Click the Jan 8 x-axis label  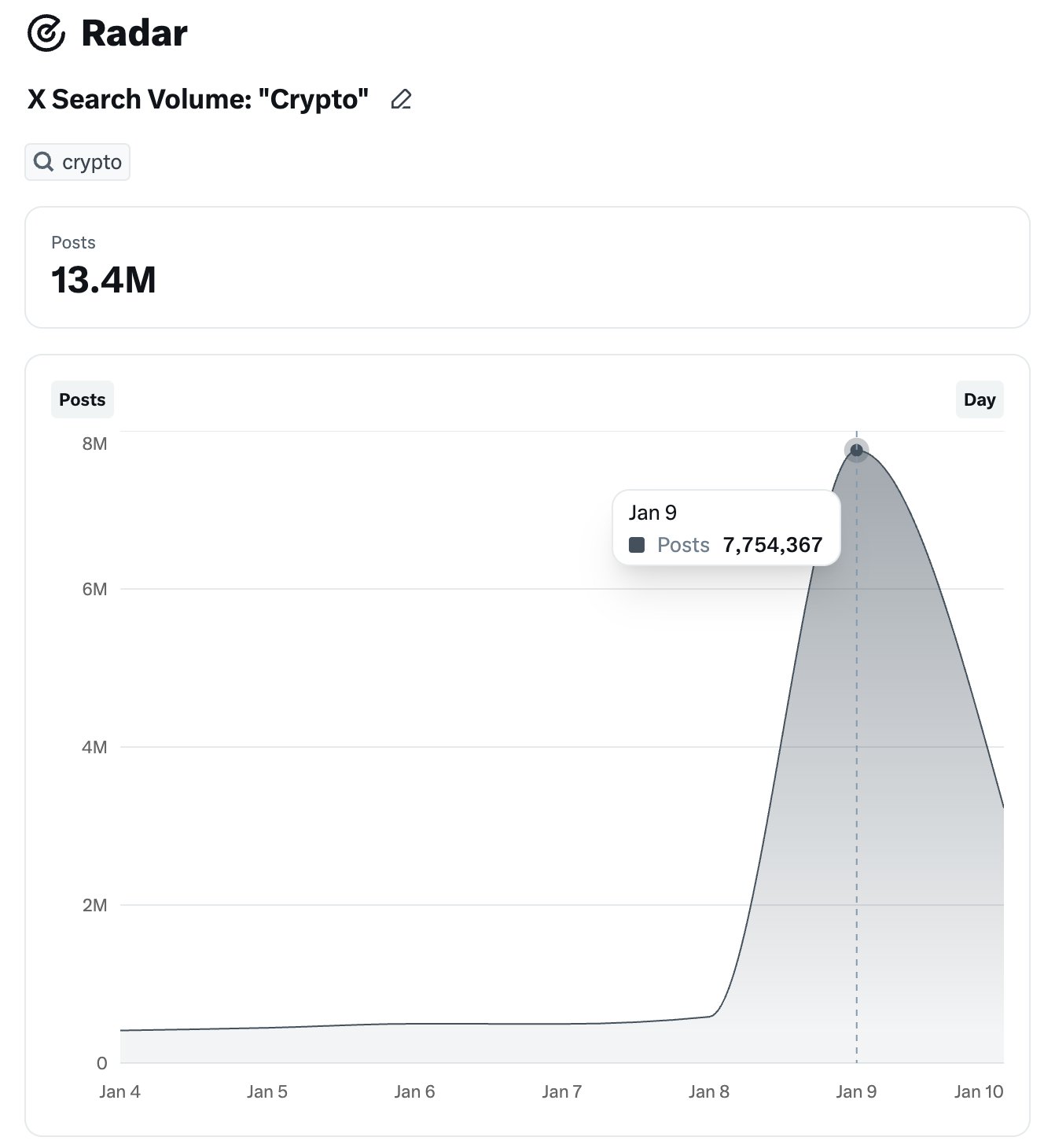[708, 1091]
